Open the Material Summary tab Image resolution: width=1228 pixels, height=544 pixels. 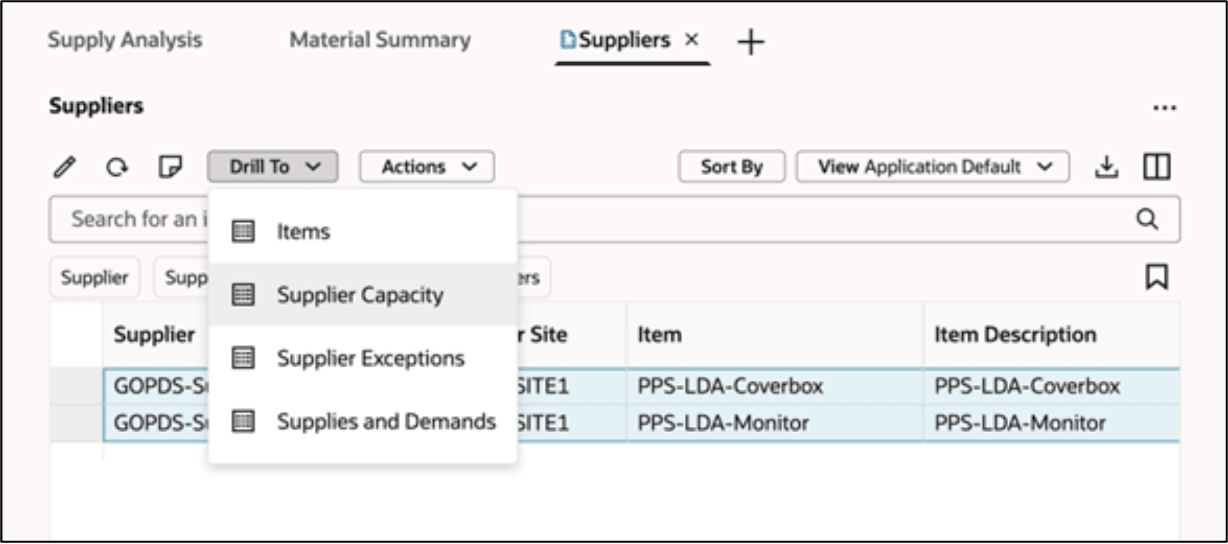380,41
